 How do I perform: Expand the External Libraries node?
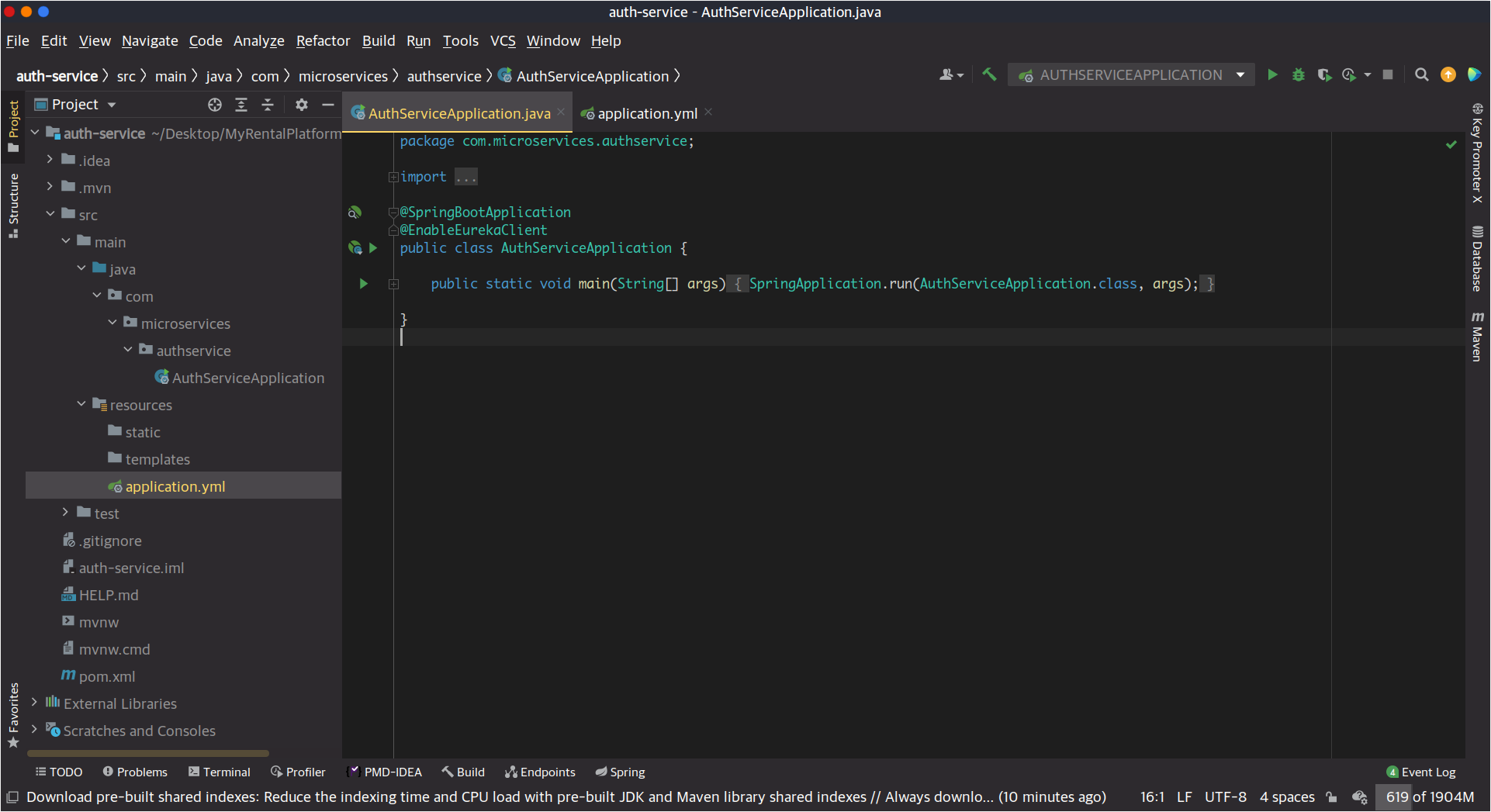(x=33, y=703)
